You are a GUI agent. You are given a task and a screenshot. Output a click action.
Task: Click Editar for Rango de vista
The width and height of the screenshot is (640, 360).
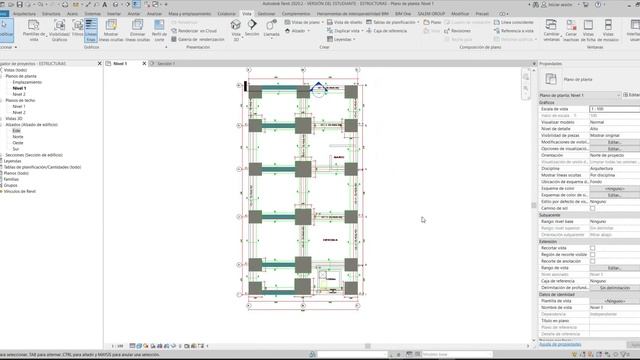[x=614, y=268]
